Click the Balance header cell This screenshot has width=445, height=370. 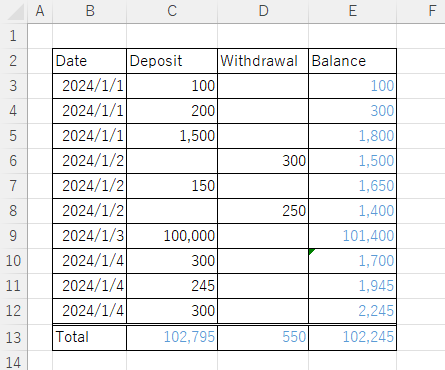click(353, 61)
